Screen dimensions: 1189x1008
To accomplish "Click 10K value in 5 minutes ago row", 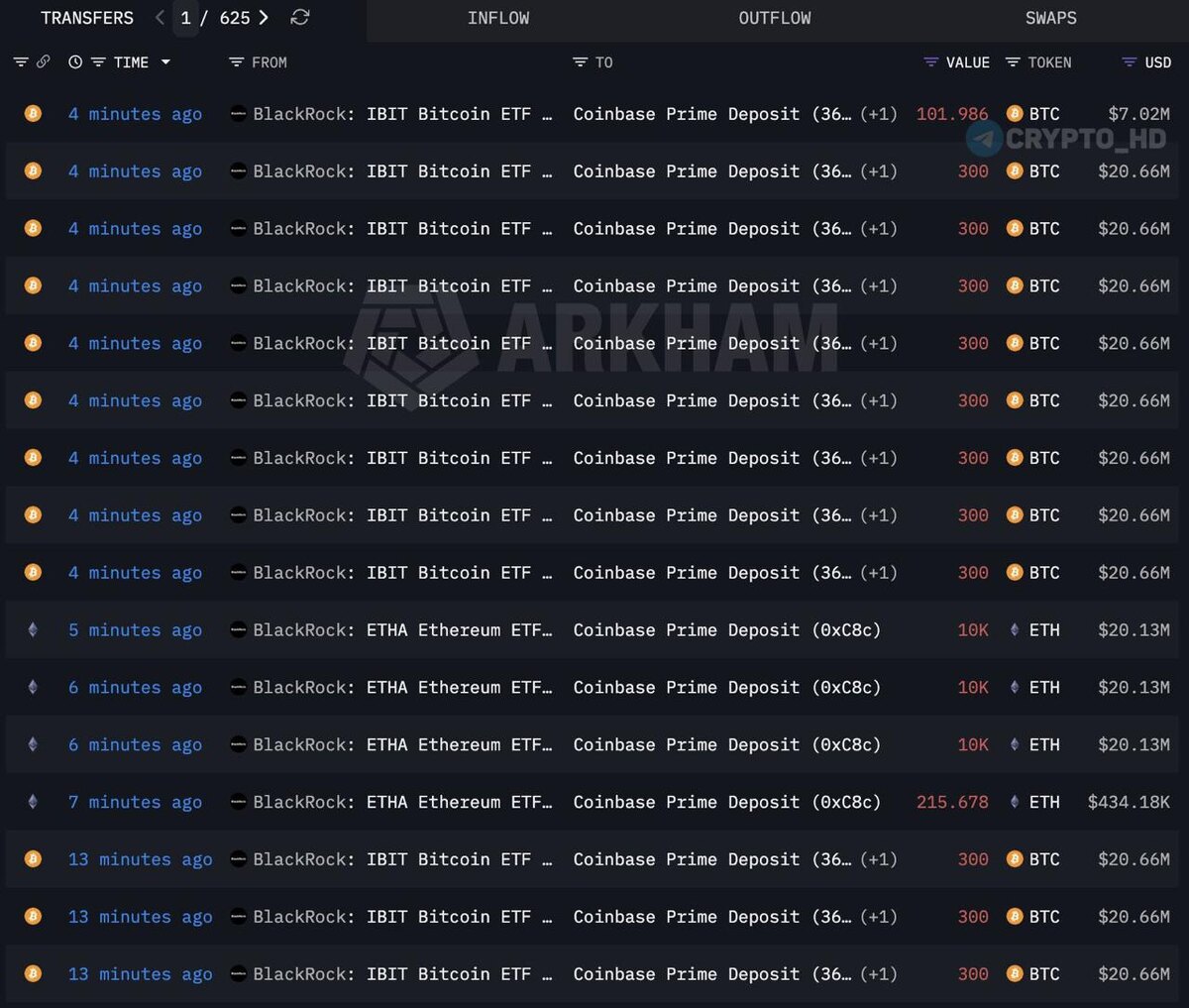I will tap(973, 630).
